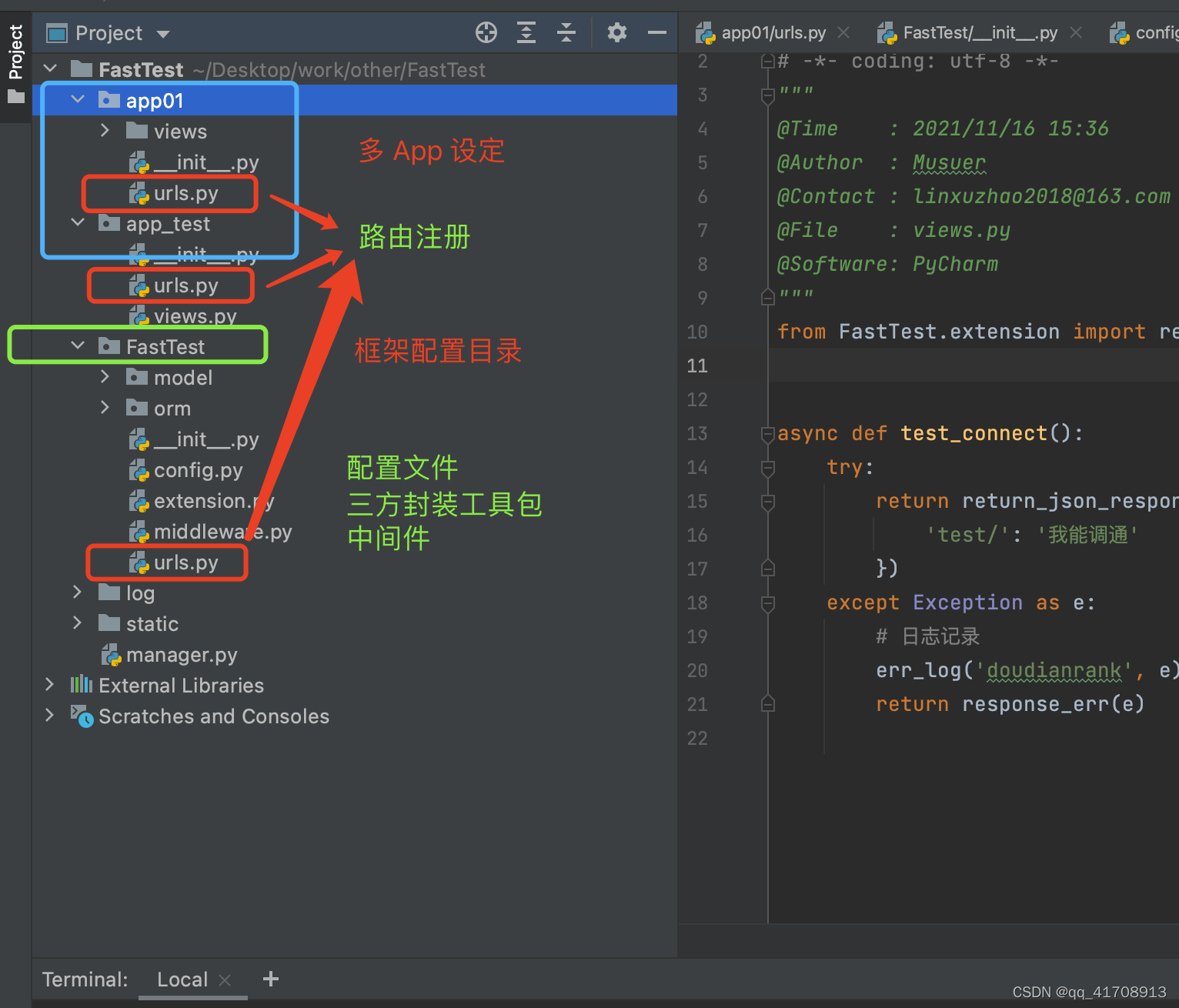
Task: Expand the static folder chevron
Action: click(x=78, y=623)
